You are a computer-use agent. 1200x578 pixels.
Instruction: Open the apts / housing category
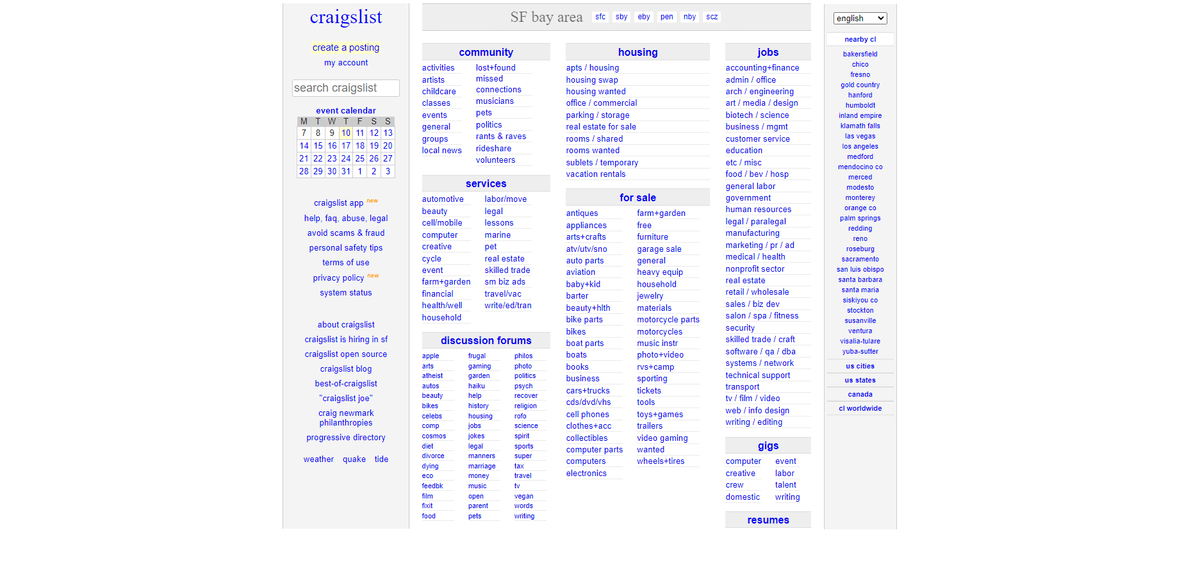point(592,68)
